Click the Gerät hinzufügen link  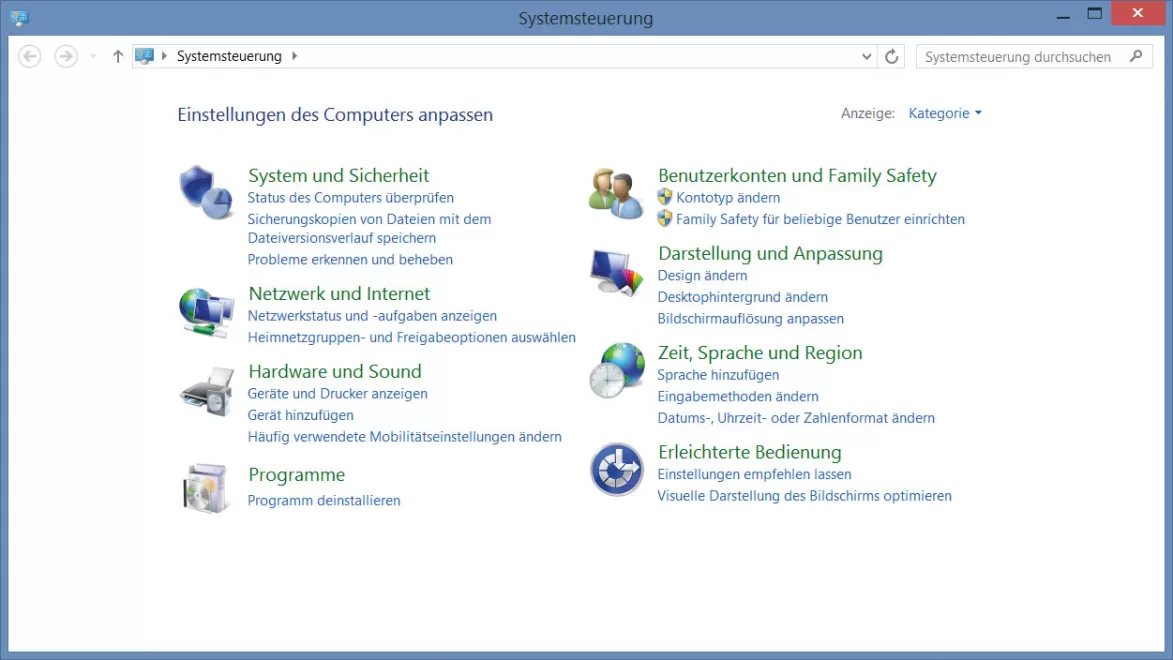point(301,415)
